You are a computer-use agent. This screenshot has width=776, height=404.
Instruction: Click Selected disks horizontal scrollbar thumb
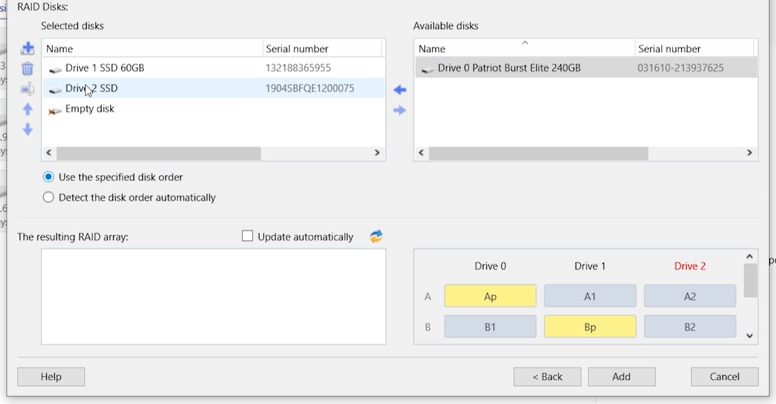[x=158, y=153]
